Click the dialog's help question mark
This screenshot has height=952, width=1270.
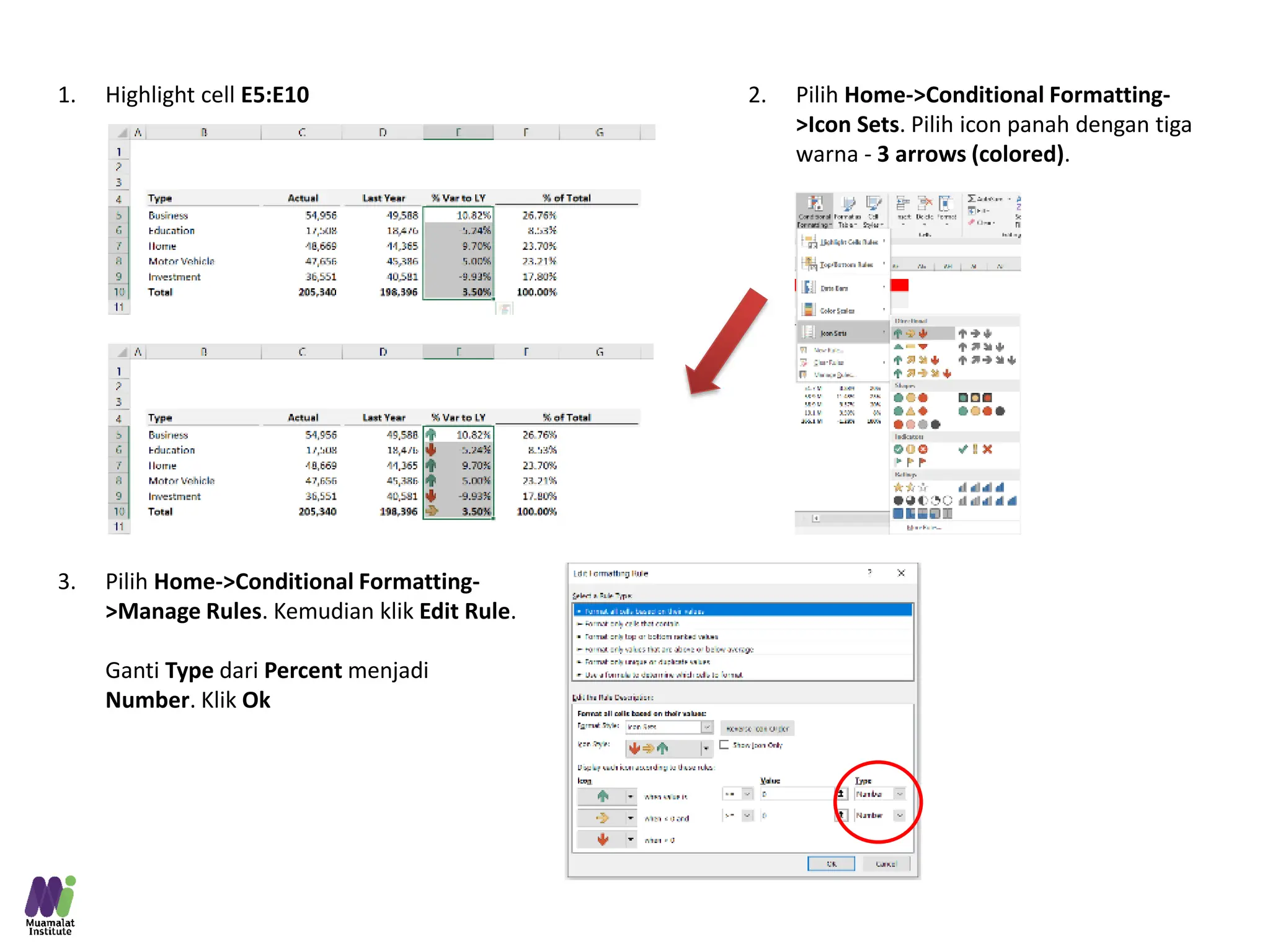869,572
